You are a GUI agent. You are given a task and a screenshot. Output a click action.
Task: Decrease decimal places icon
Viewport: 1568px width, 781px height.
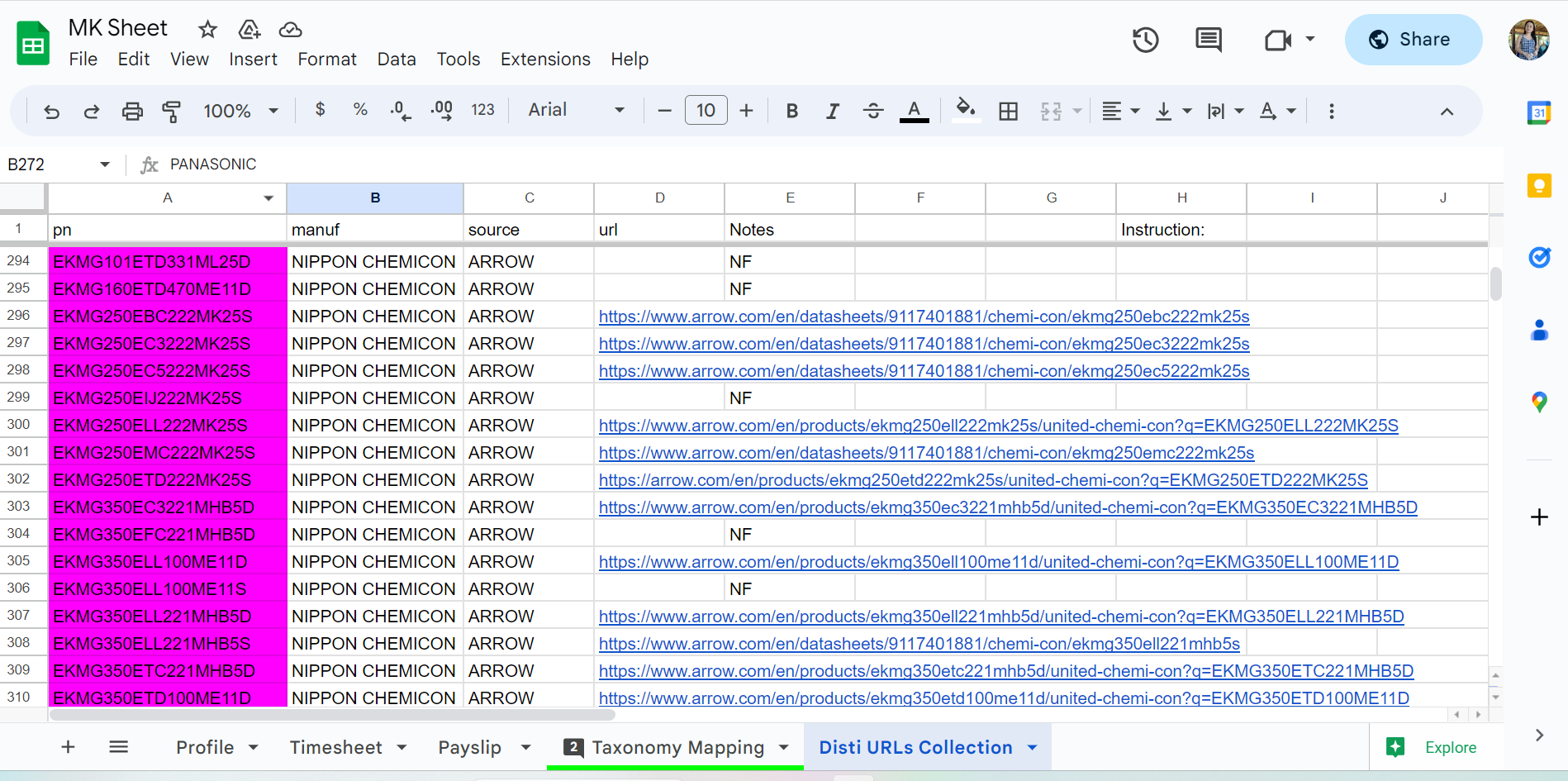401,111
